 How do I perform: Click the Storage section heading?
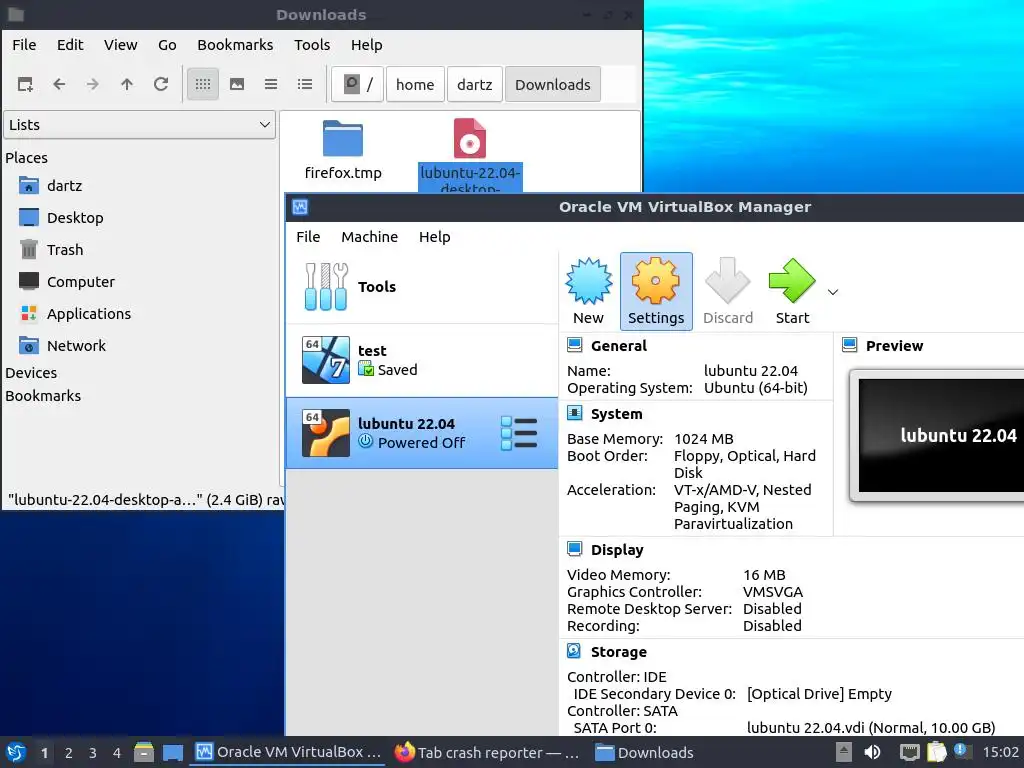coord(618,652)
